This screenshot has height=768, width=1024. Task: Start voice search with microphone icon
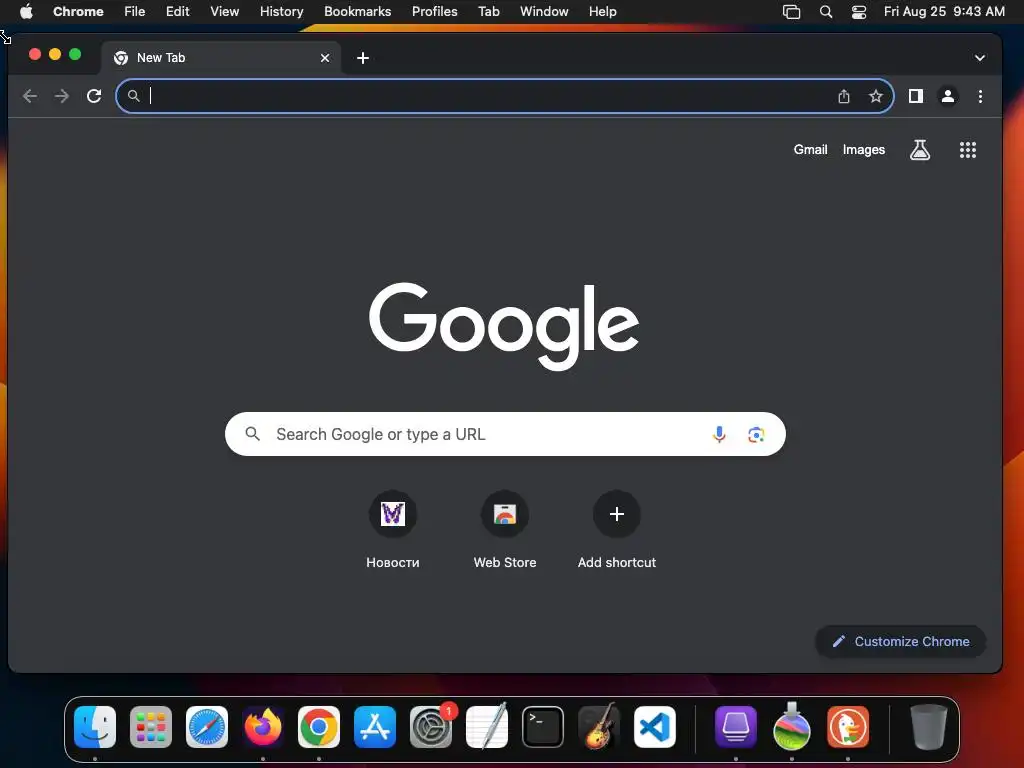pyautogui.click(x=719, y=434)
